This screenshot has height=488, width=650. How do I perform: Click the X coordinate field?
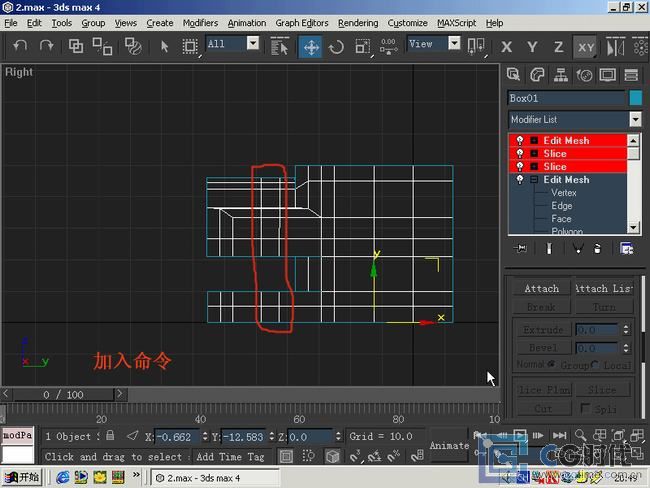(177, 437)
